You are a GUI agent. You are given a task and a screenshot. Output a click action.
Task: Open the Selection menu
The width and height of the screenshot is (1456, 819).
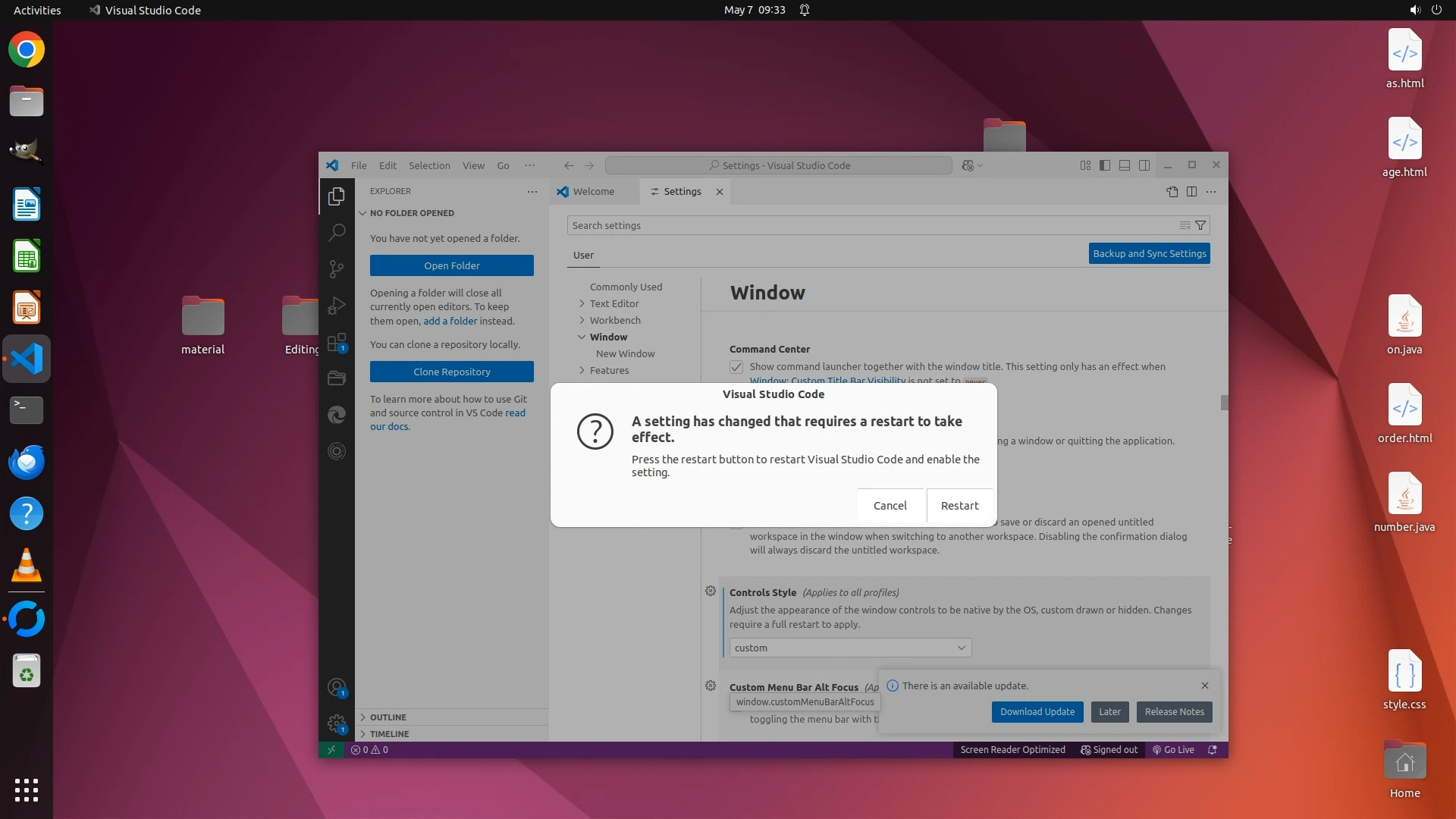428,165
